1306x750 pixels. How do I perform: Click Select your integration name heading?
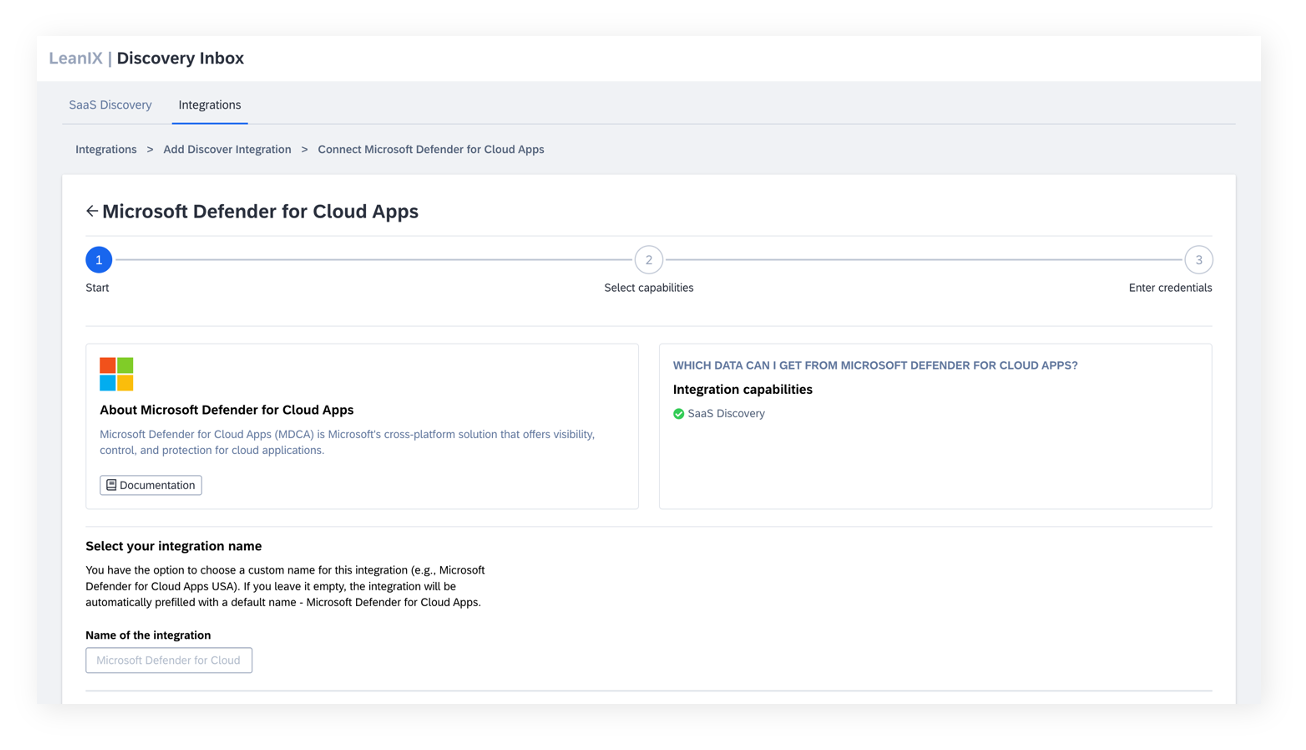pyautogui.click(x=174, y=546)
